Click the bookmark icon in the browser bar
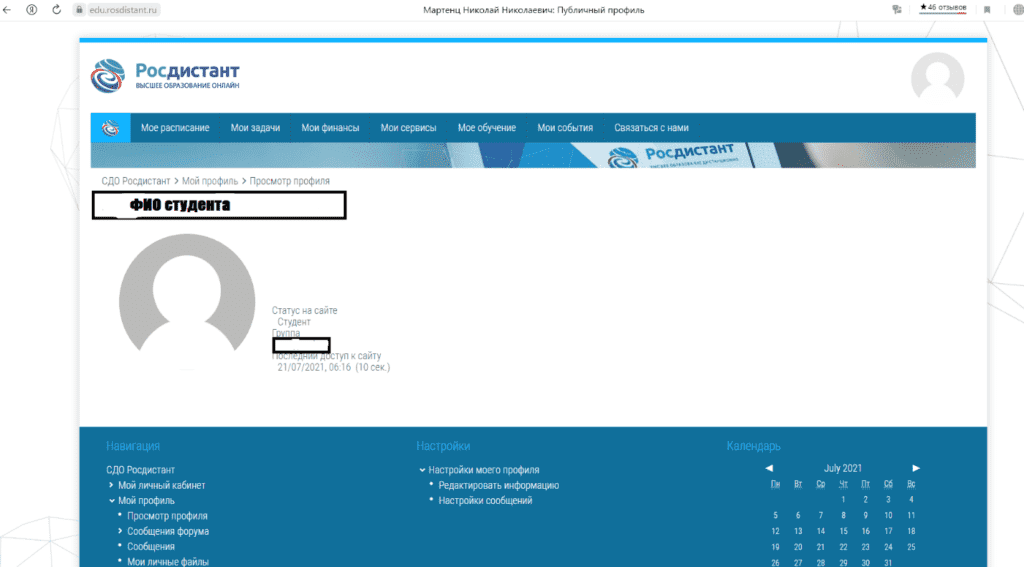 coord(986,9)
